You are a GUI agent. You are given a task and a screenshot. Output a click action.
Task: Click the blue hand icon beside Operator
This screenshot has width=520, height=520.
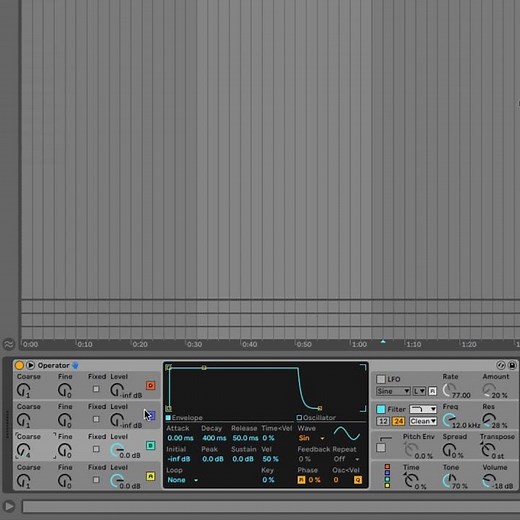click(x=75, y=365)
